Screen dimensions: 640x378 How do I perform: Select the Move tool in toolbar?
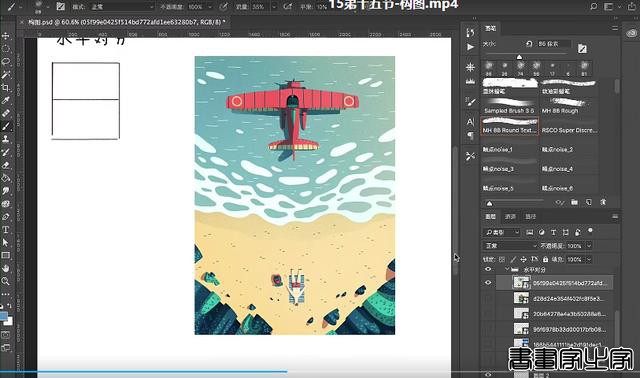pos(6,36)
